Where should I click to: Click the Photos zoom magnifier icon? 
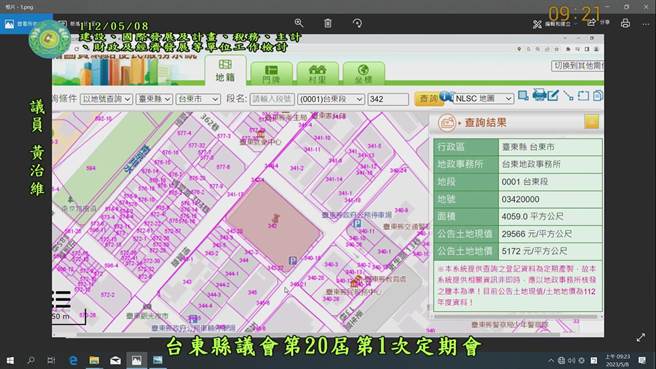point(299,23)
